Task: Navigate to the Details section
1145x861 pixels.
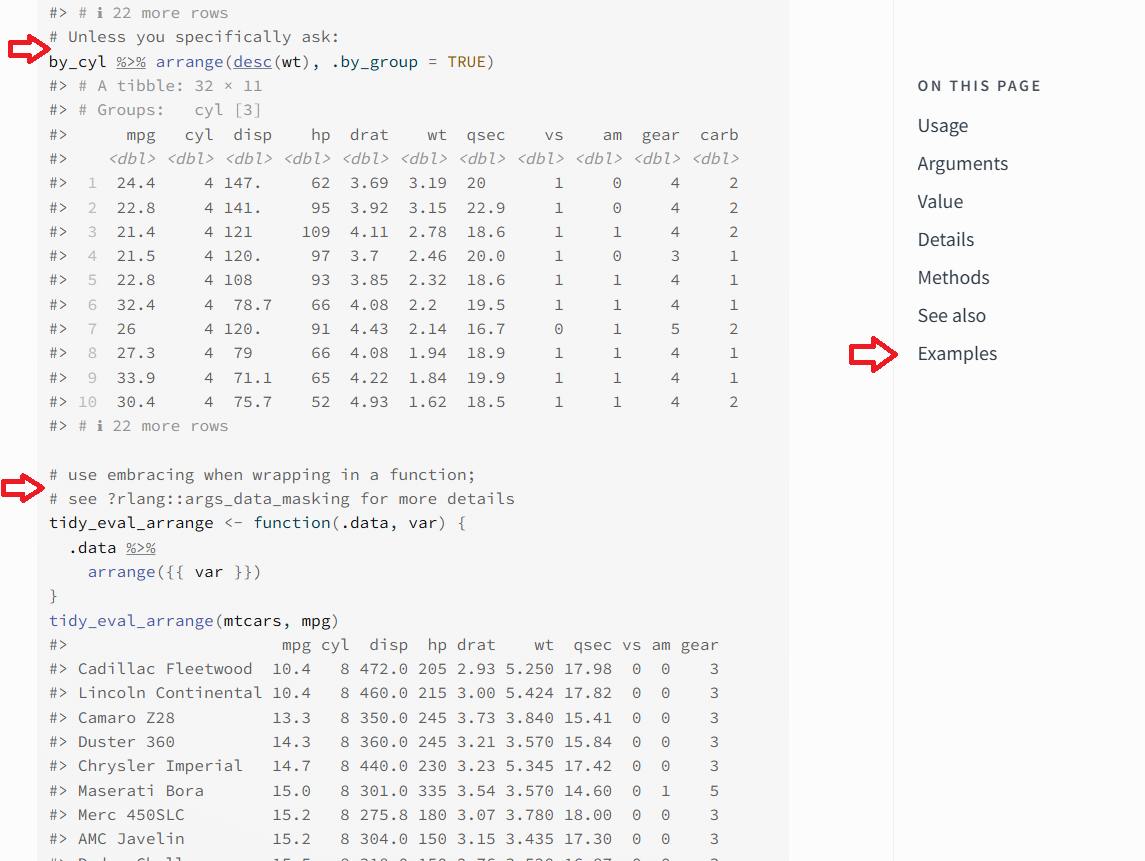Action: coord(945,240)
